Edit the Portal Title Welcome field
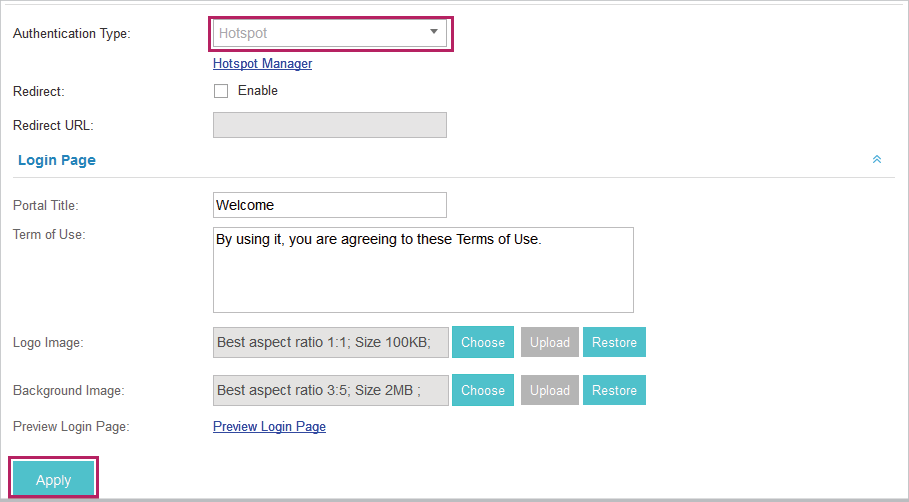909x502 pixels. click(330, 205)
